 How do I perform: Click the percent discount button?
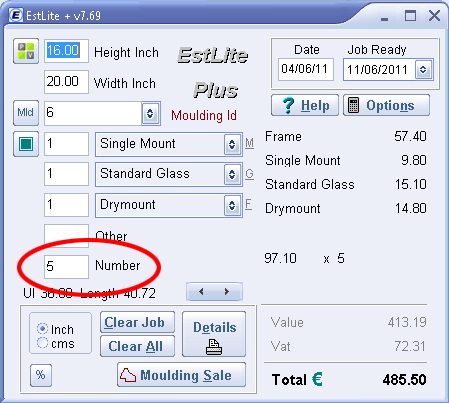(41, 375)
